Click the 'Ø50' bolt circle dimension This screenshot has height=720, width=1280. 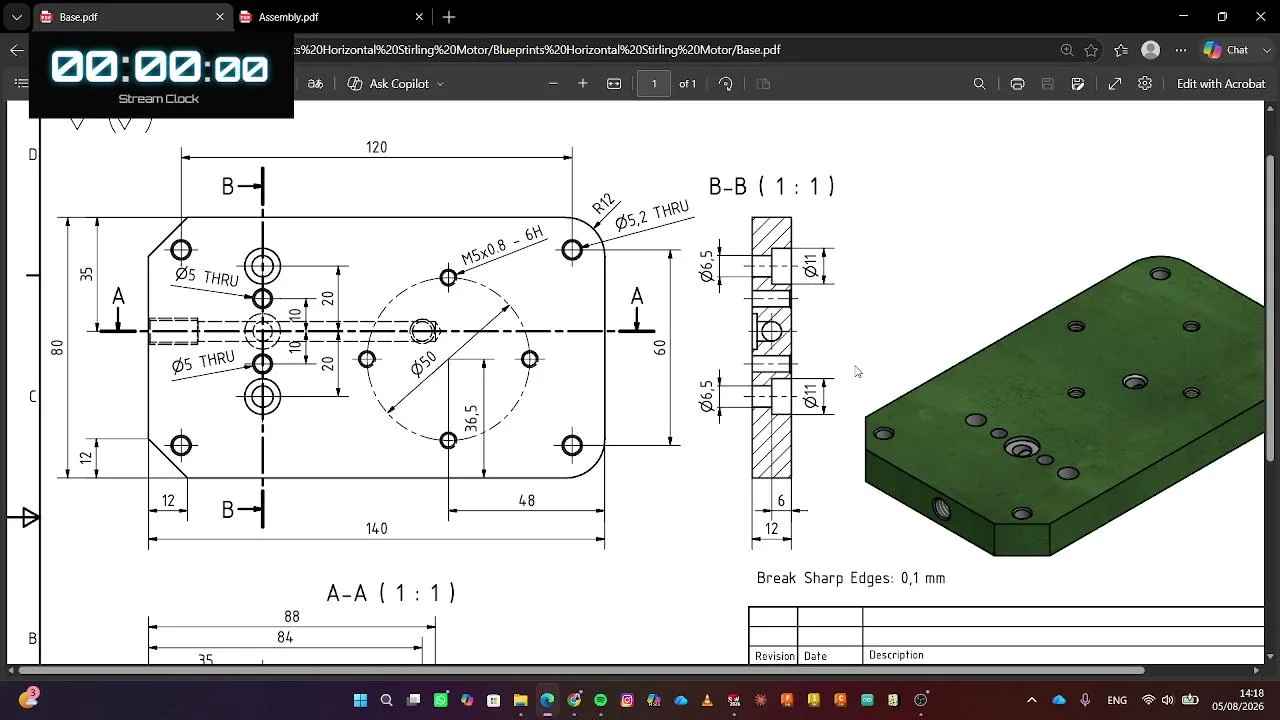(423, 364)
